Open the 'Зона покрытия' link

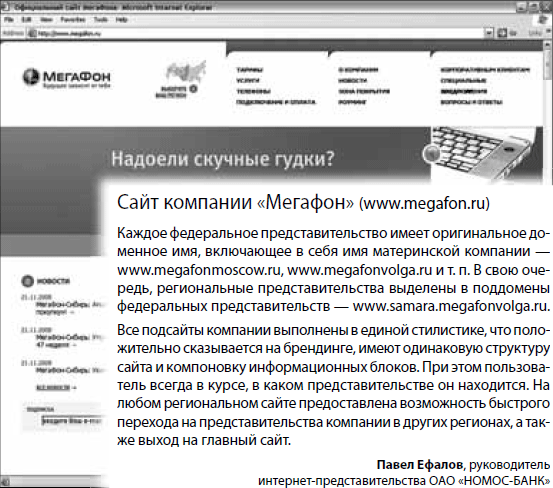point(364,91)
